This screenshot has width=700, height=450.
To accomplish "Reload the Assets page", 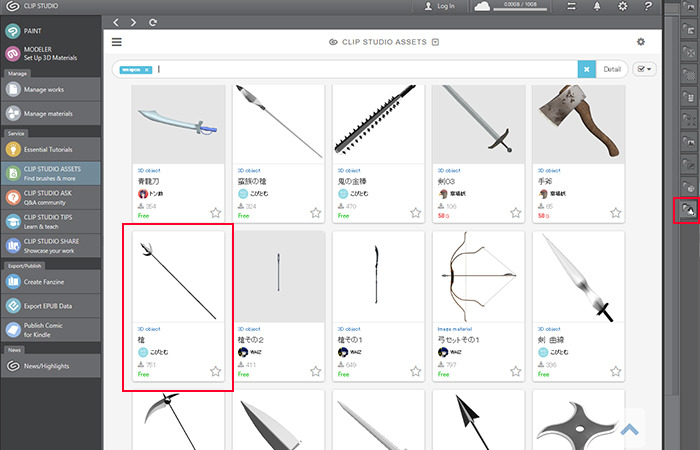I will click(x=153, y=22).
